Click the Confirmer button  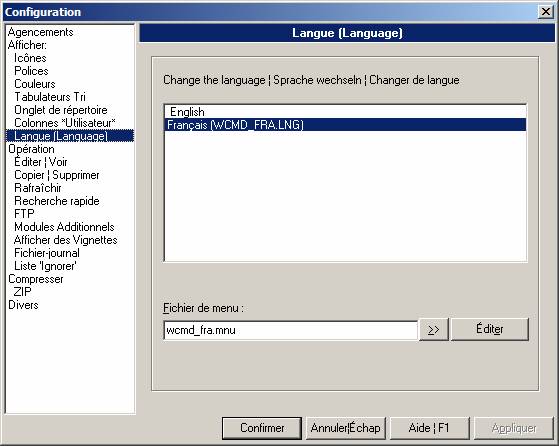coord(262,428)
